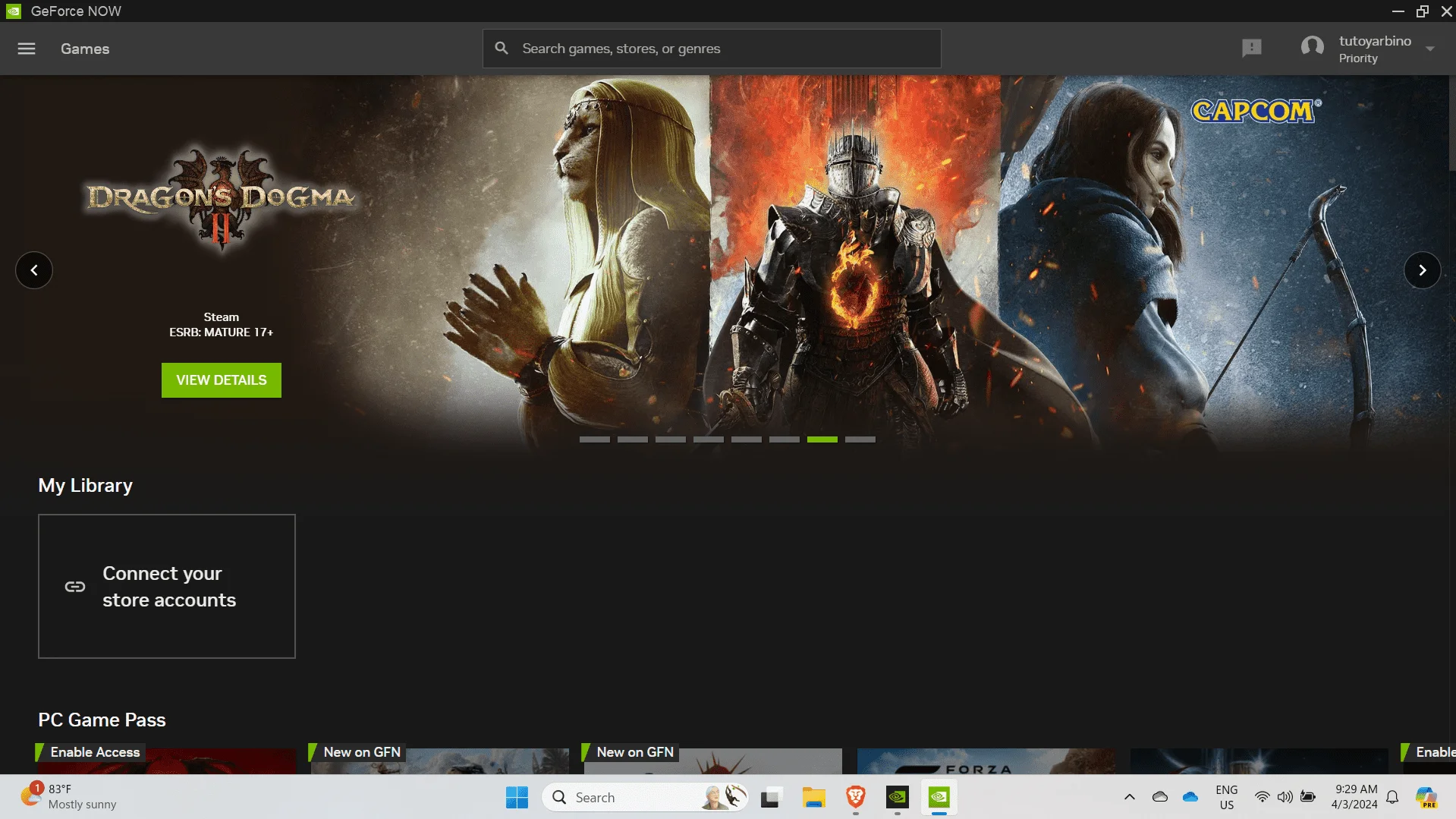Launch Brave browser from the taskbar
Screen dimensions: 1456x819
pyautogui.click(x=856, y=797)
